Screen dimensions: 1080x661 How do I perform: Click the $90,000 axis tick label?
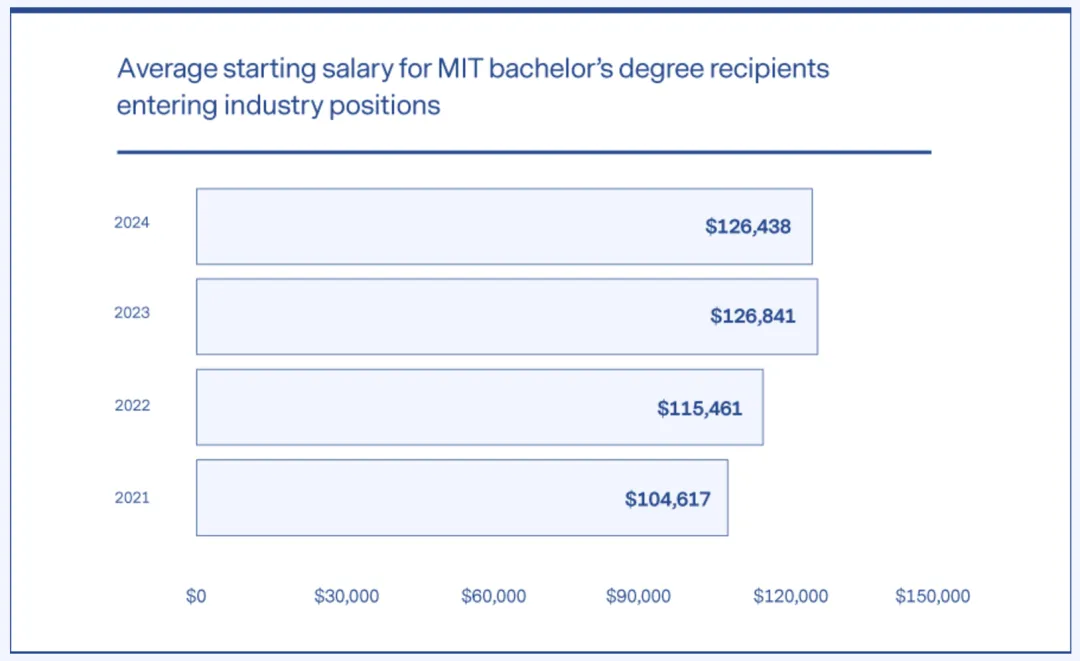(638, 596)
